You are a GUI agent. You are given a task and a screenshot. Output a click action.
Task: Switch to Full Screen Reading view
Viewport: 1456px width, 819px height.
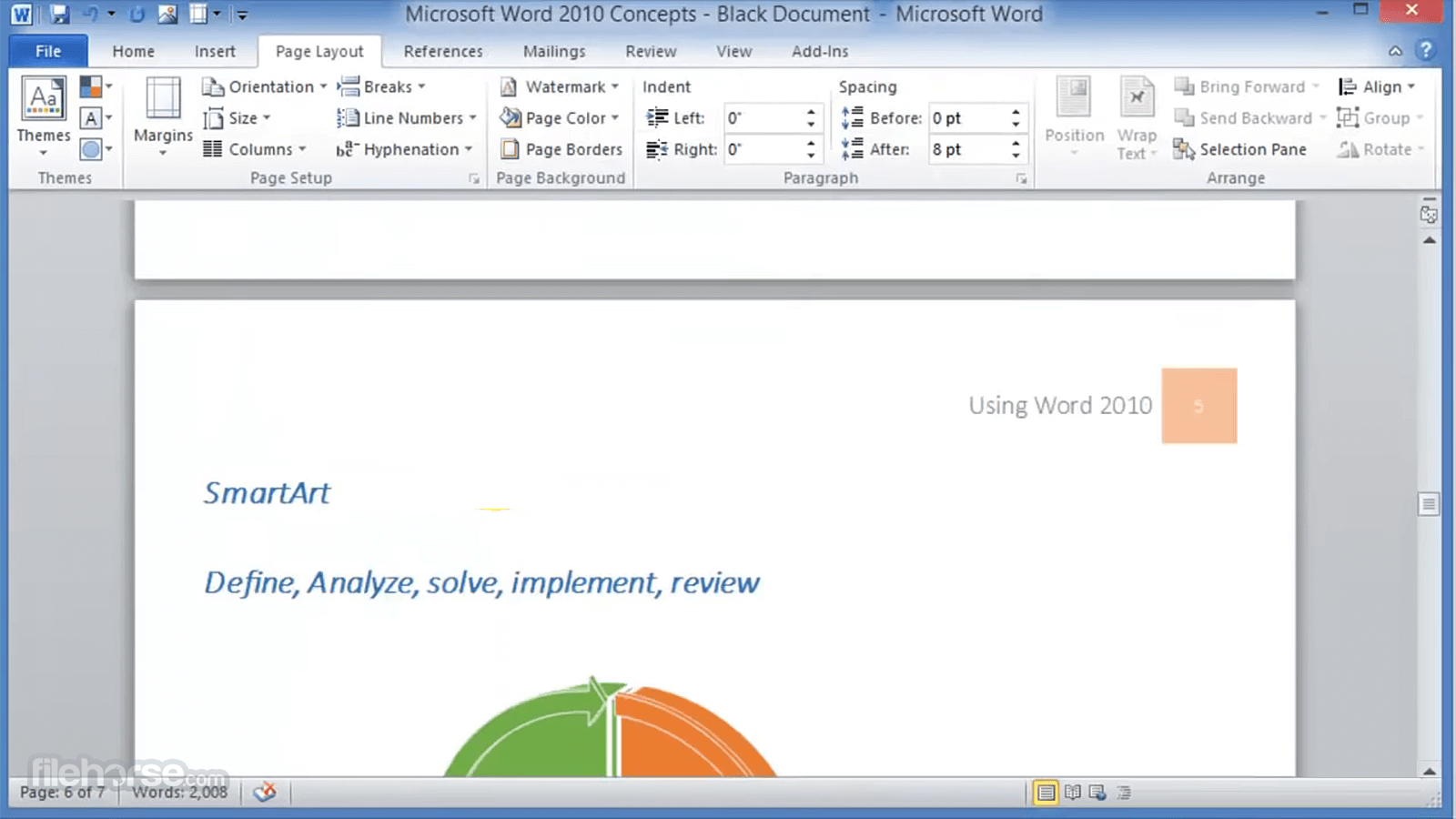coord(1073,793)
